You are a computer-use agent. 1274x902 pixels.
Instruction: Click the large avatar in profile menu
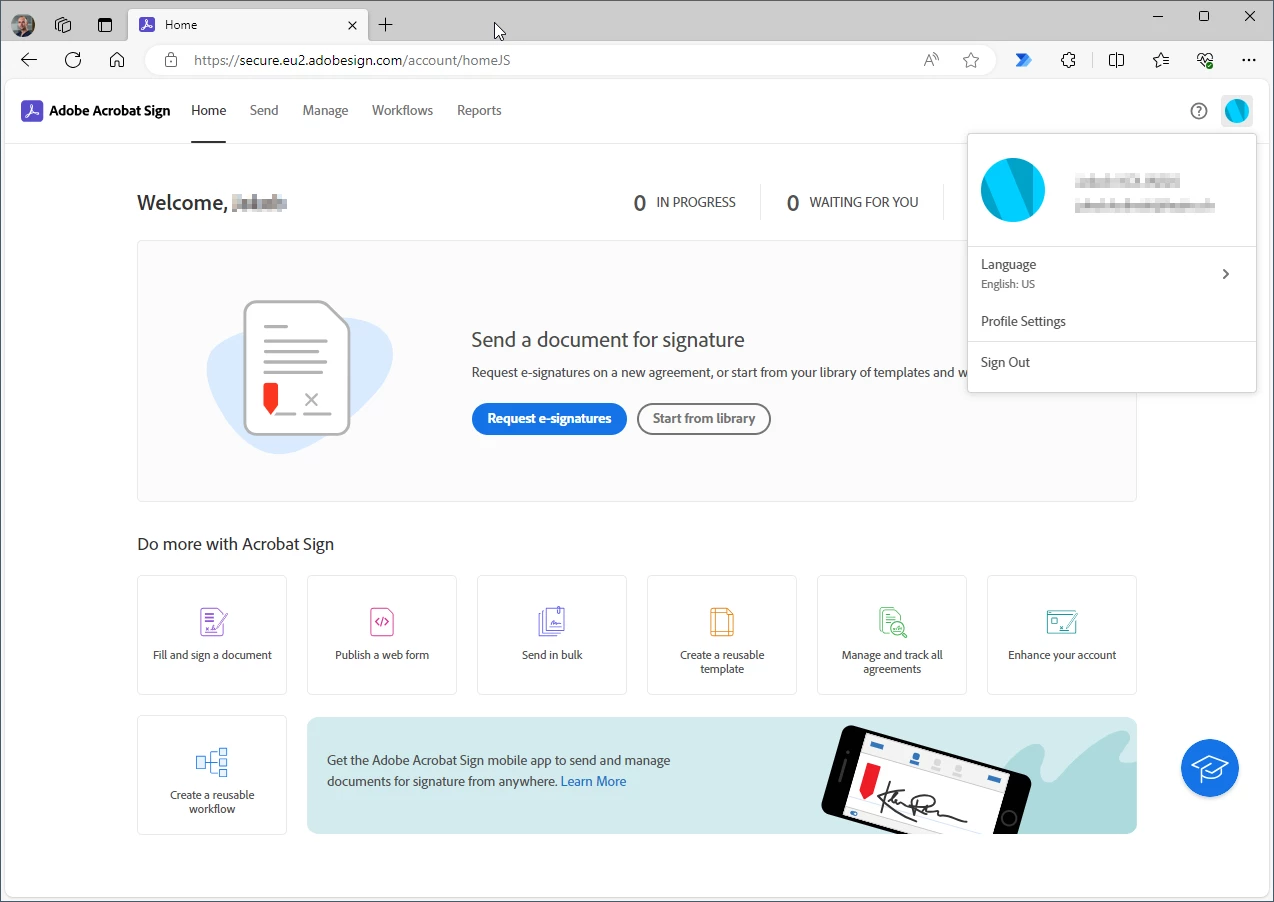1013,190
